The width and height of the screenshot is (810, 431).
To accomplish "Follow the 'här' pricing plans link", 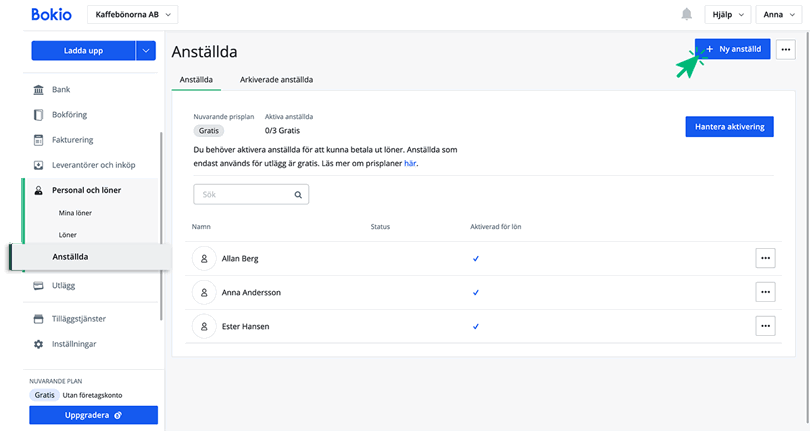I will coord(410,163).
